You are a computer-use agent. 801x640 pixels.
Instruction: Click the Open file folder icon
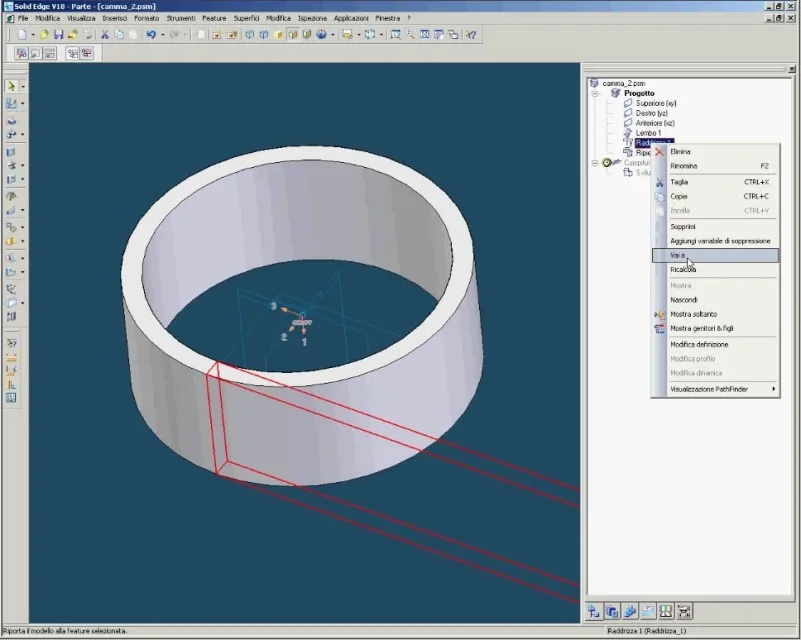pyautogui.click(x=44, y=35)
